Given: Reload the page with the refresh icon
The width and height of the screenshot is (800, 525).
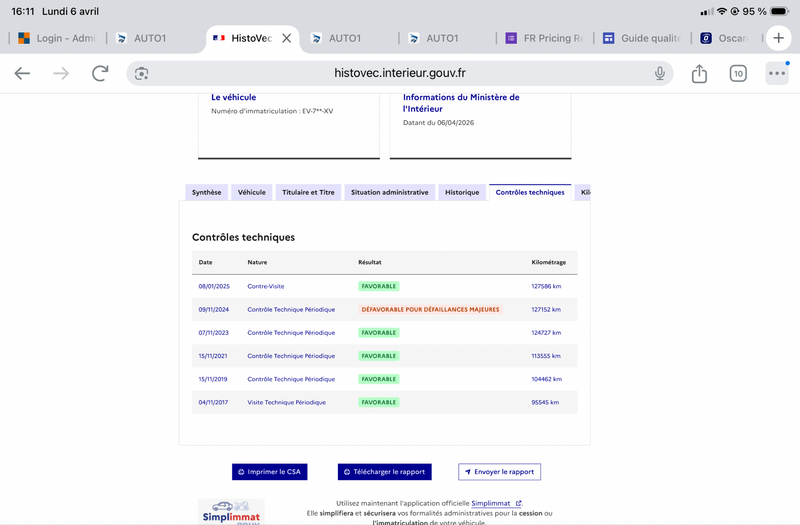Looking at the screenshot, I should [x=100, y=73].
